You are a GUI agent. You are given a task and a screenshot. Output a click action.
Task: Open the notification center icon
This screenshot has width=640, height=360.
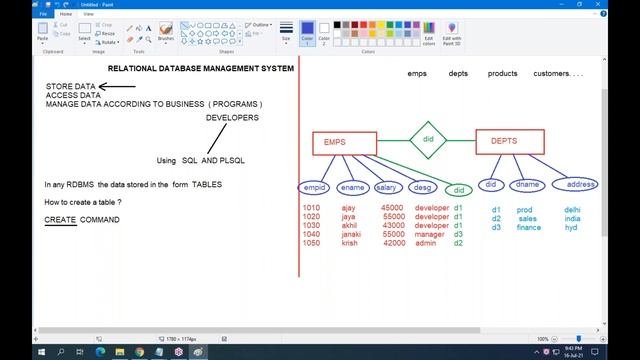pos(595,352)
